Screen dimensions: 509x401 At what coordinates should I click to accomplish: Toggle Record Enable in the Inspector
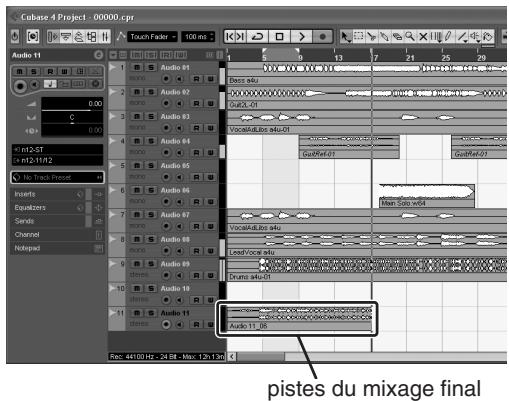(x=20, y=86)
